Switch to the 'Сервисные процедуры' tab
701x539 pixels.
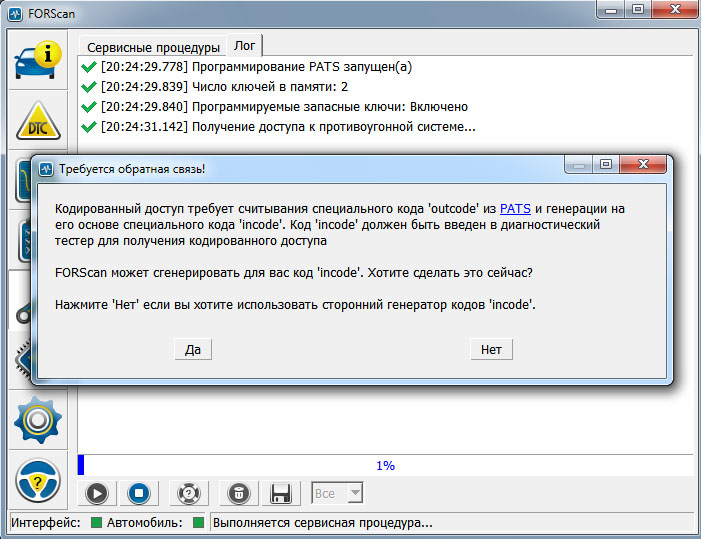coord(153,47)
